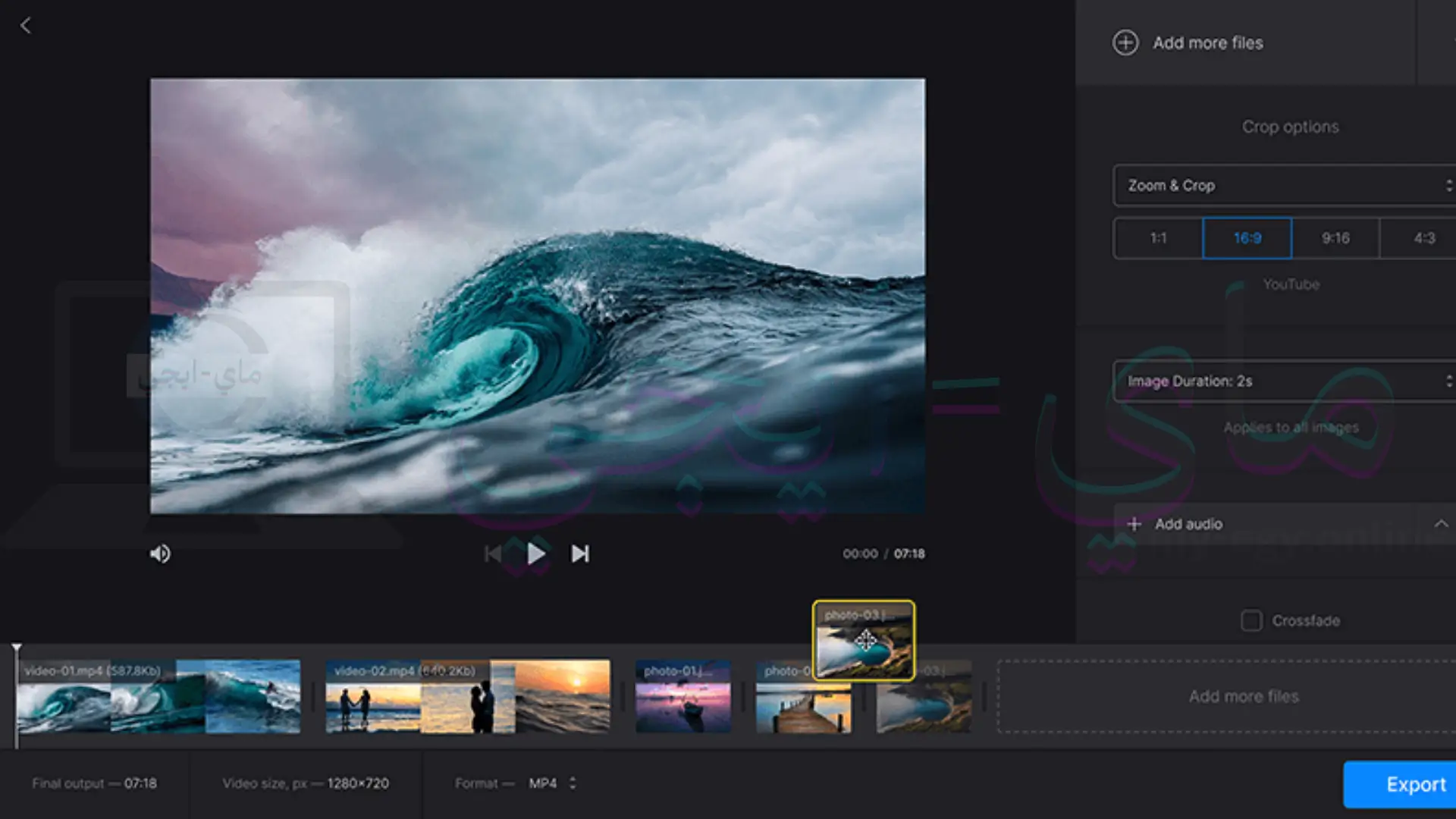Click the video preview wave image
Image resolution: width=1456 pixels, height=819 pixels.
coord(537,296)
